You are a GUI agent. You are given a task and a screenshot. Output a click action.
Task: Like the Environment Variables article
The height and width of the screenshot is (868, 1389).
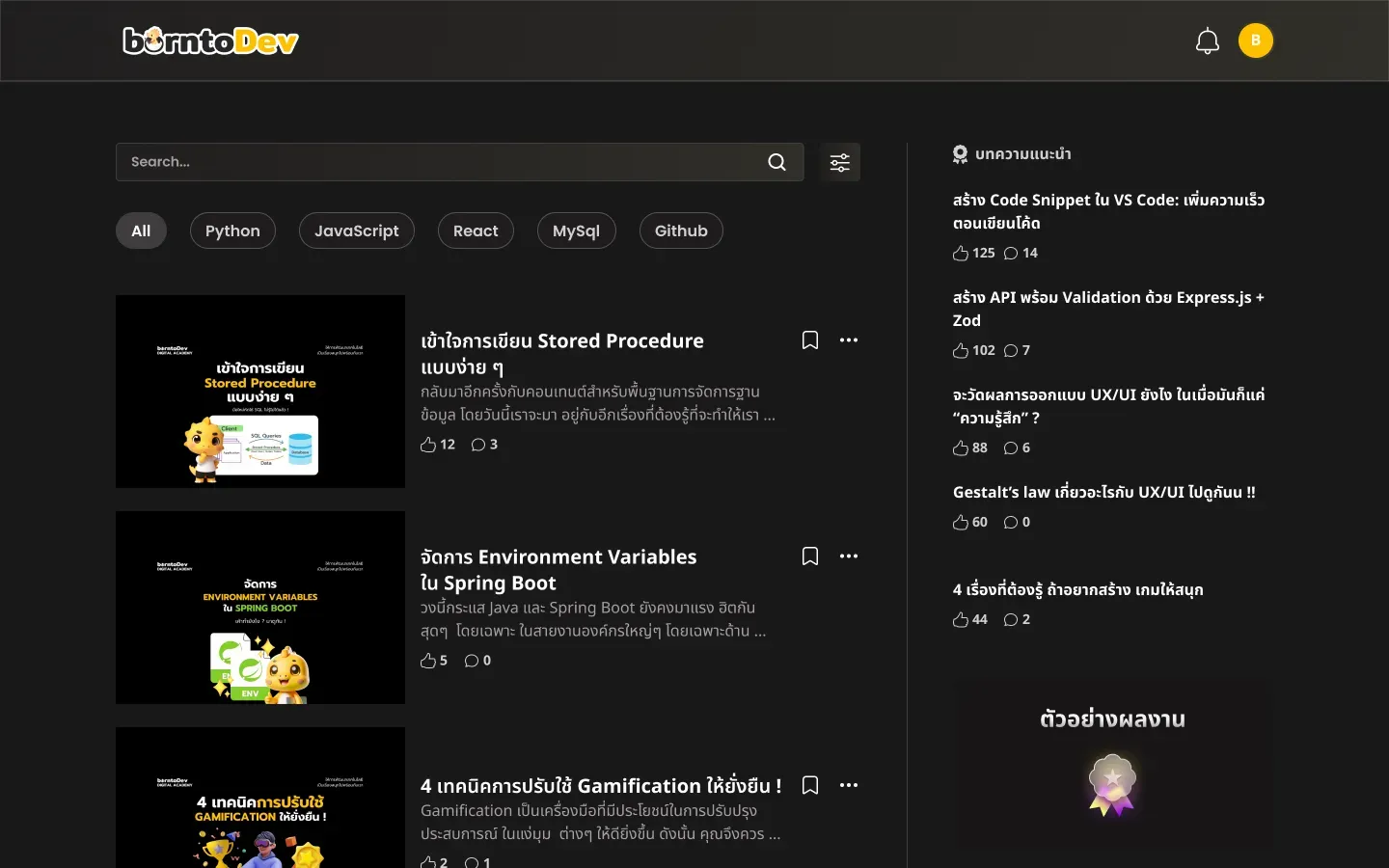(429, 661)
